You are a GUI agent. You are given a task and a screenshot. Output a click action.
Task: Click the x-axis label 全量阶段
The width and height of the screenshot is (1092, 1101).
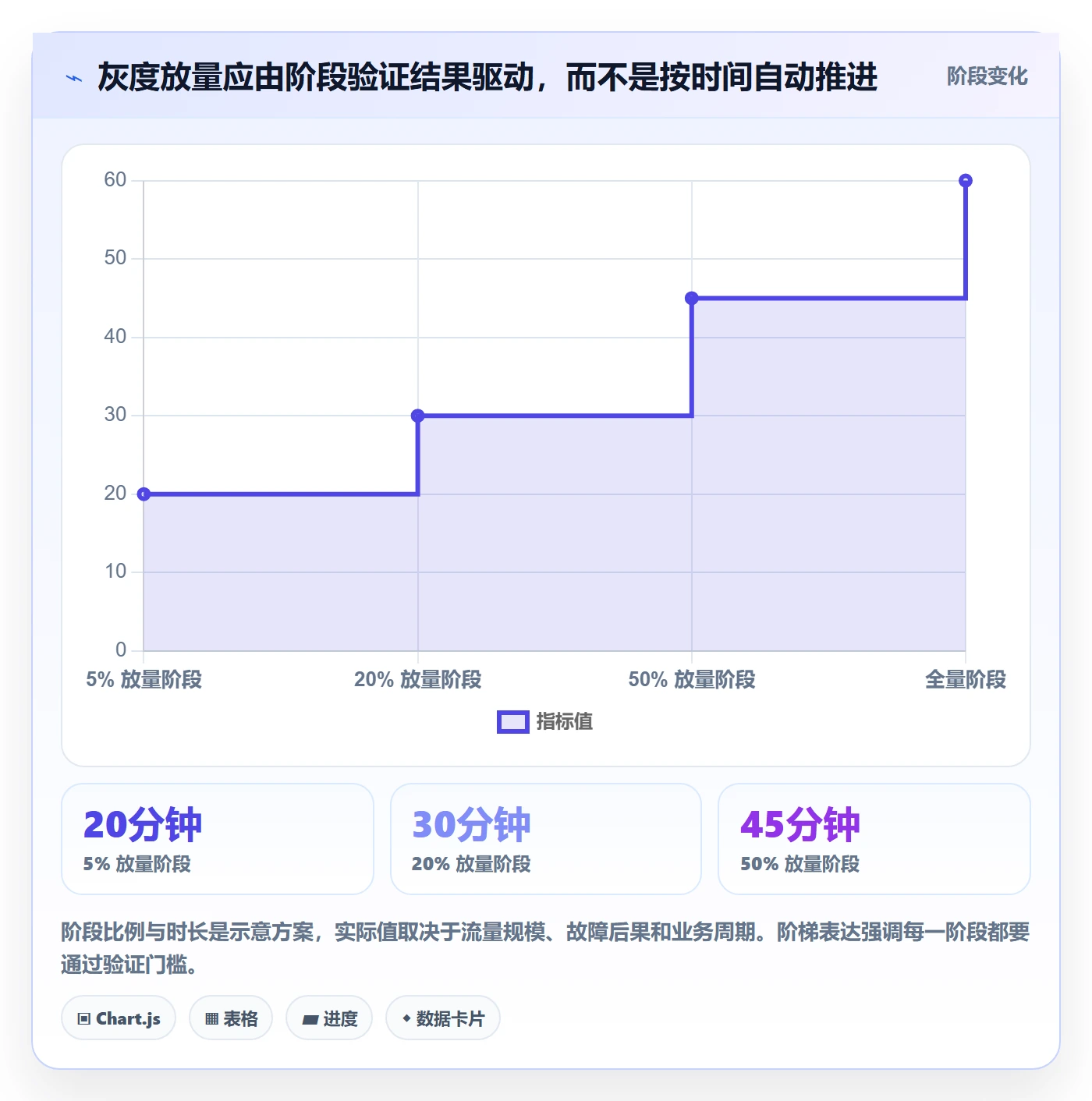click(x=966, y=680)
